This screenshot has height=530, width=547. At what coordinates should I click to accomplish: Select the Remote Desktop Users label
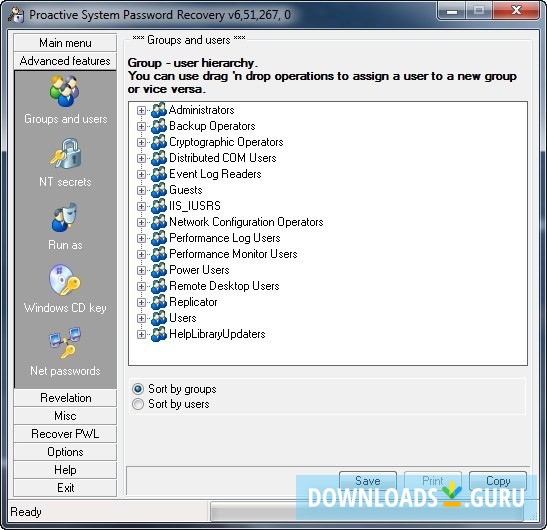tap(224, 286)
